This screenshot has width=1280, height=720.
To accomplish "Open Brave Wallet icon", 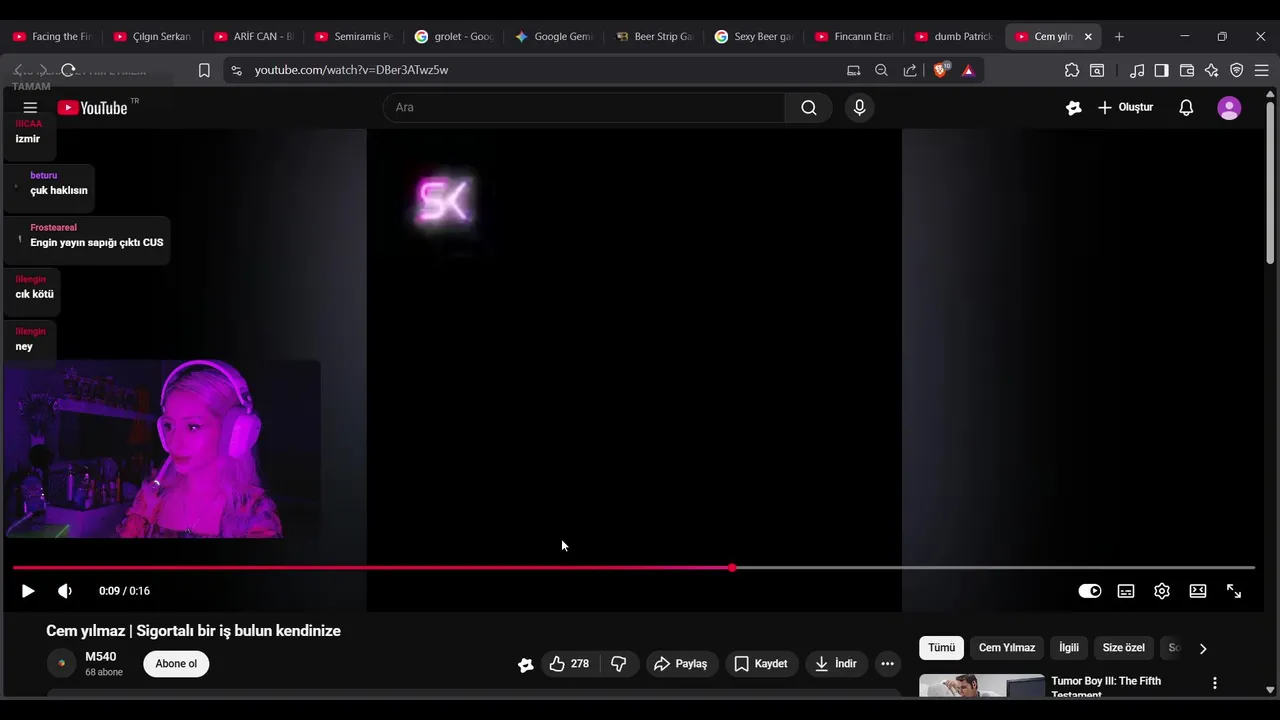I will 1187,70.
